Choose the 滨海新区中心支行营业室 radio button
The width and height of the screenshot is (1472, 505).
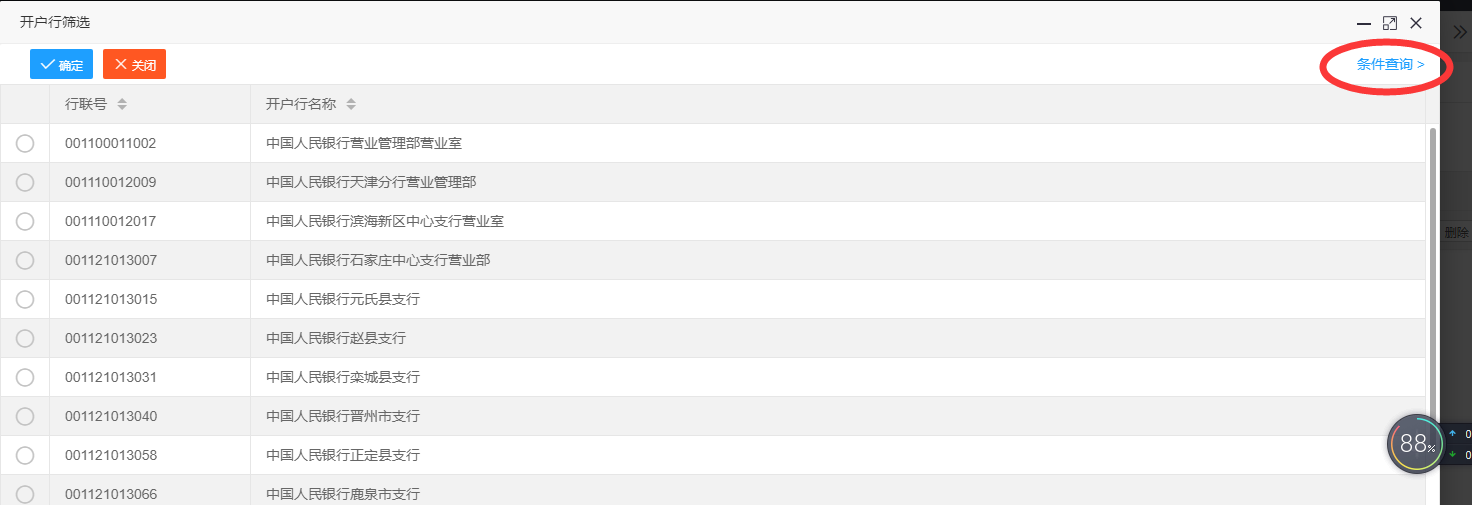pos(25,221)
